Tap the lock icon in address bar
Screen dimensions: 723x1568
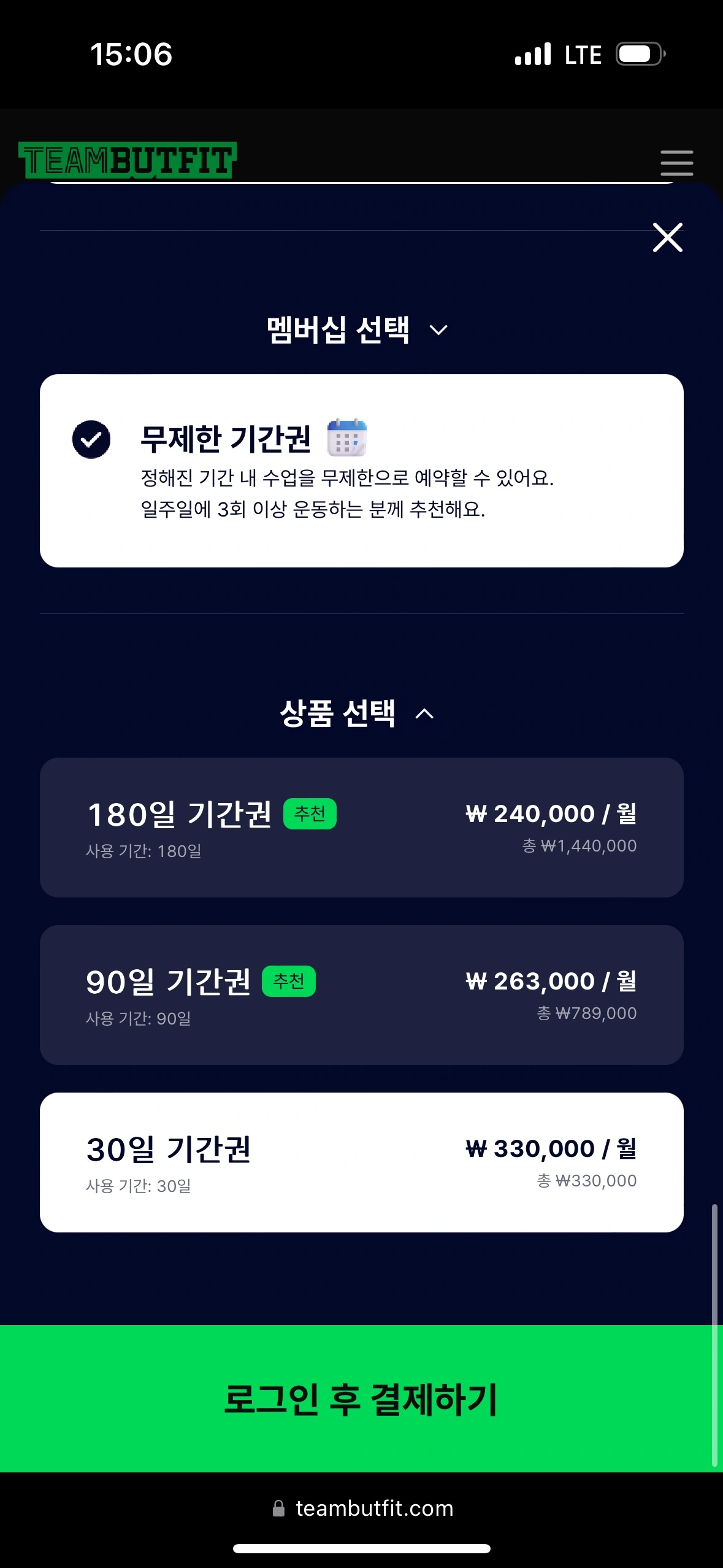point(278,1508)
